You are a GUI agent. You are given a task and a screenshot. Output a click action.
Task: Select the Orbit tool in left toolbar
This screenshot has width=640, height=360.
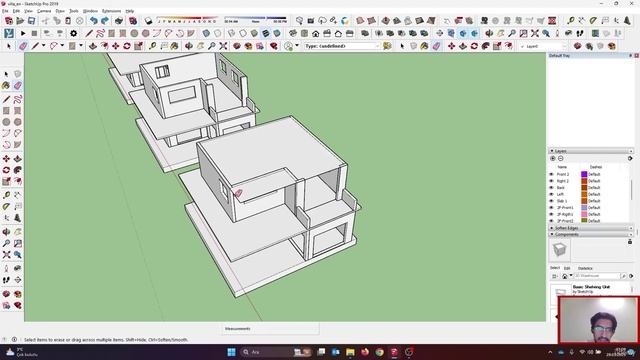6,232
